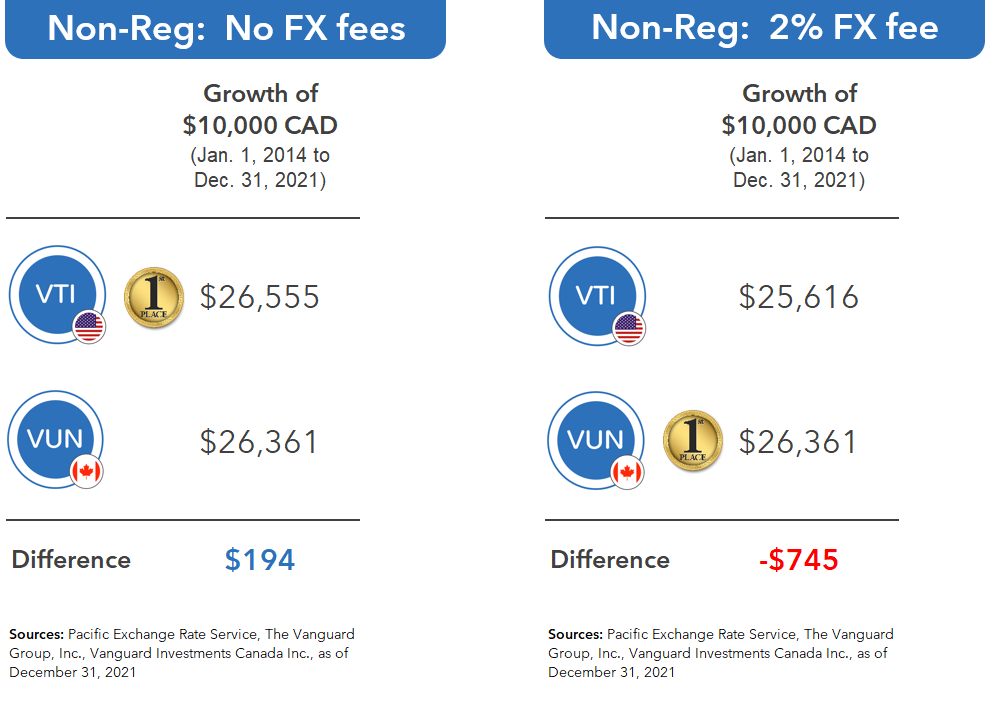This screenshot has width=993, height=715.
Task: Click the Sources text below the -$745 difference
Action: click(721, 652)
